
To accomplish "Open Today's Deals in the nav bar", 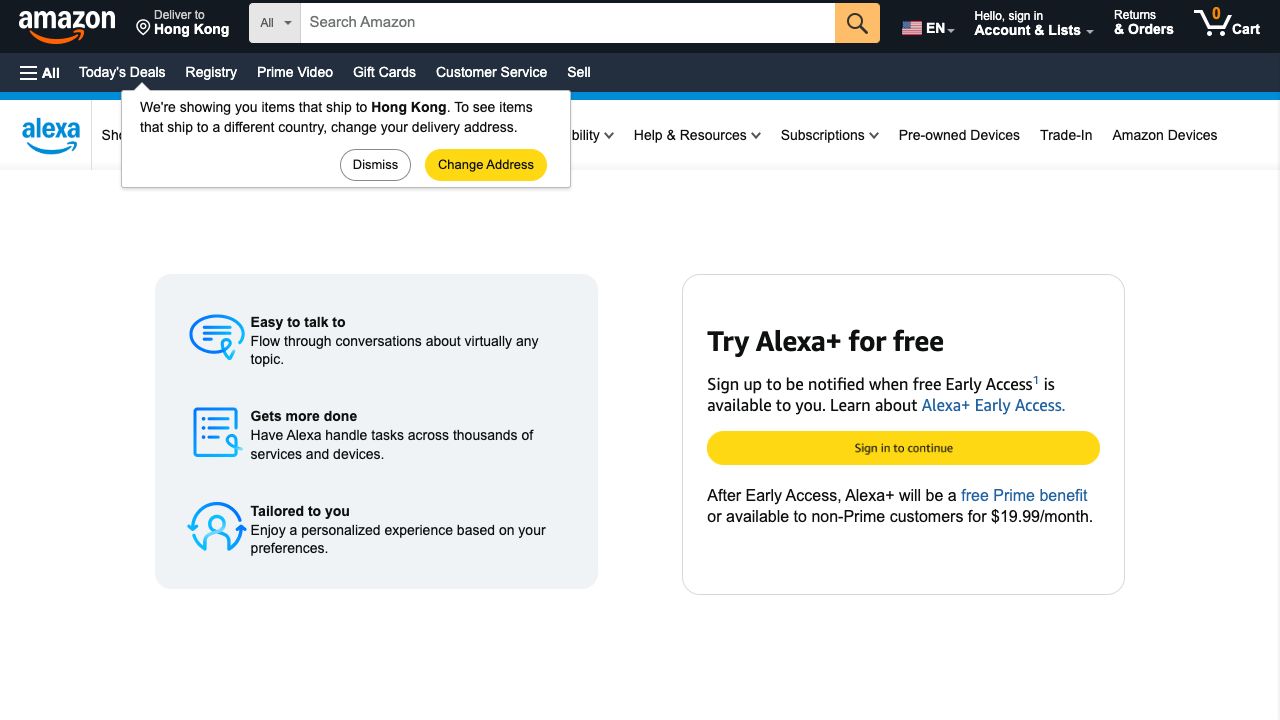I will 122,72.
